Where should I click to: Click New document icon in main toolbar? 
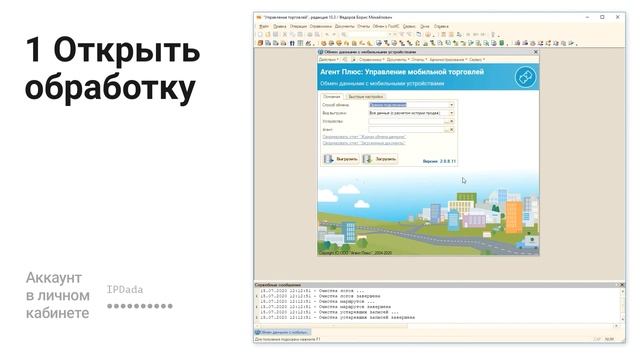pos(260,35)
